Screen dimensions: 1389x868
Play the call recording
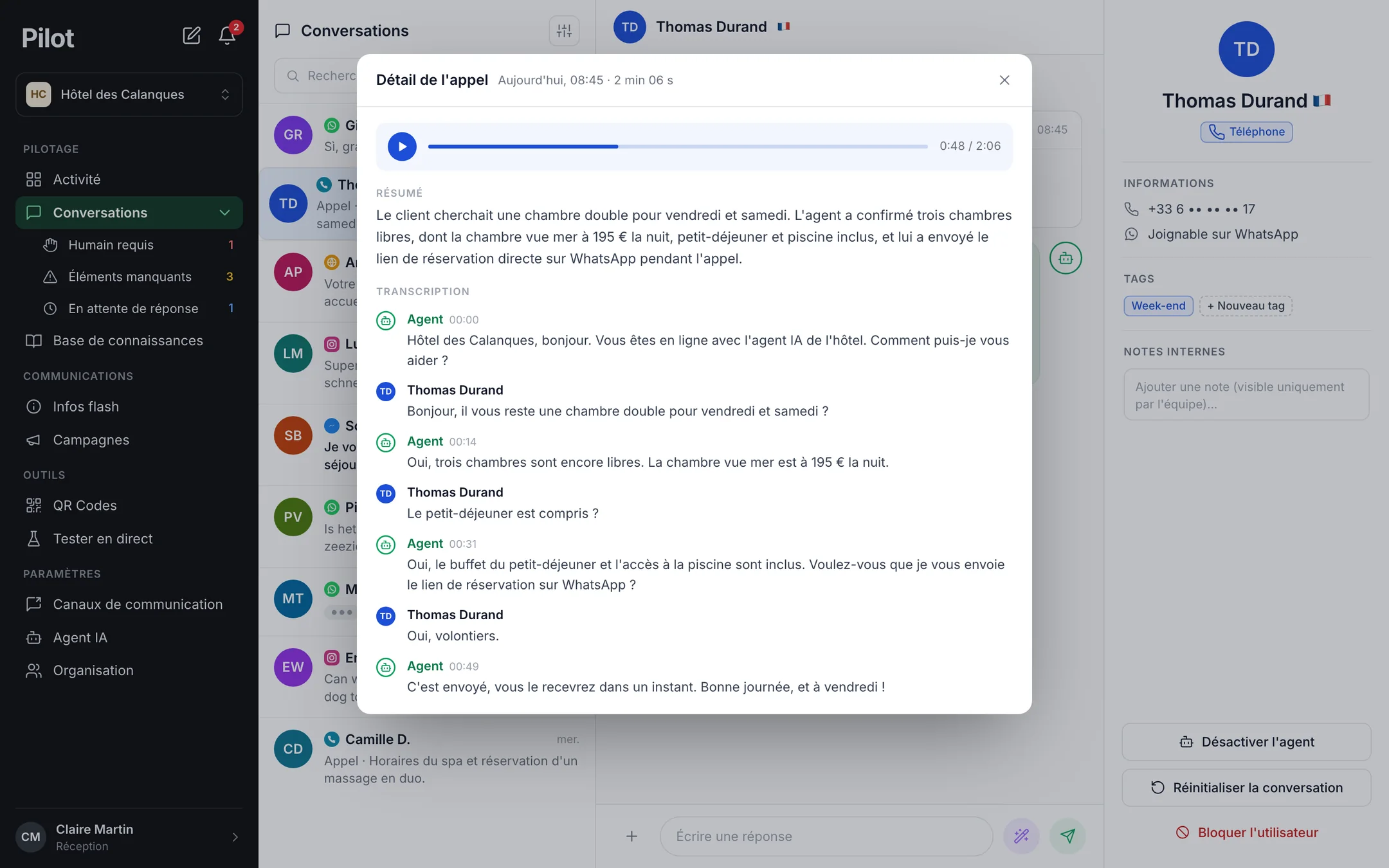402,147
